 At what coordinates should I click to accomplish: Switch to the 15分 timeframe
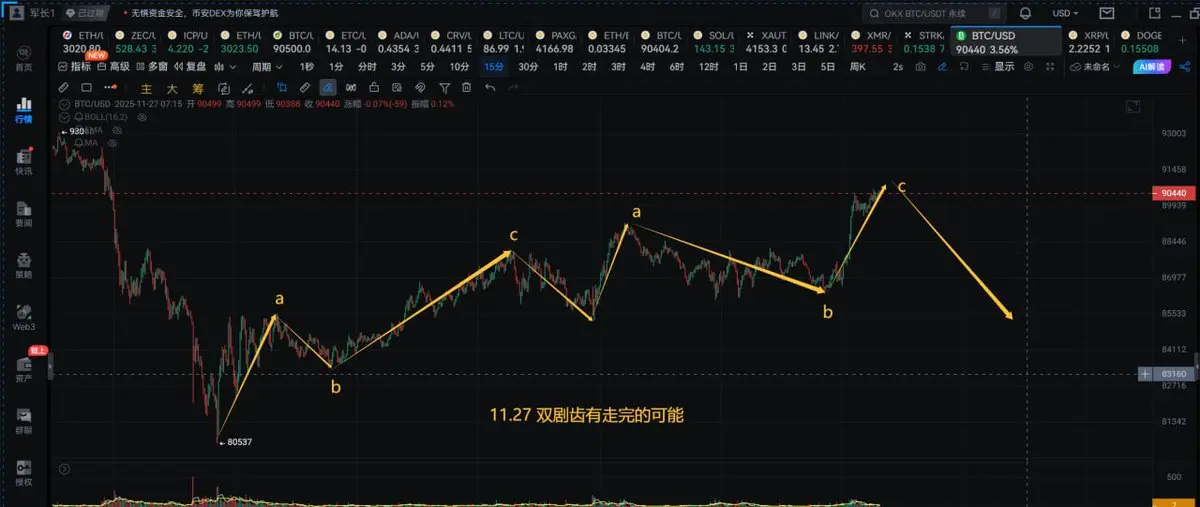(494, 66)
